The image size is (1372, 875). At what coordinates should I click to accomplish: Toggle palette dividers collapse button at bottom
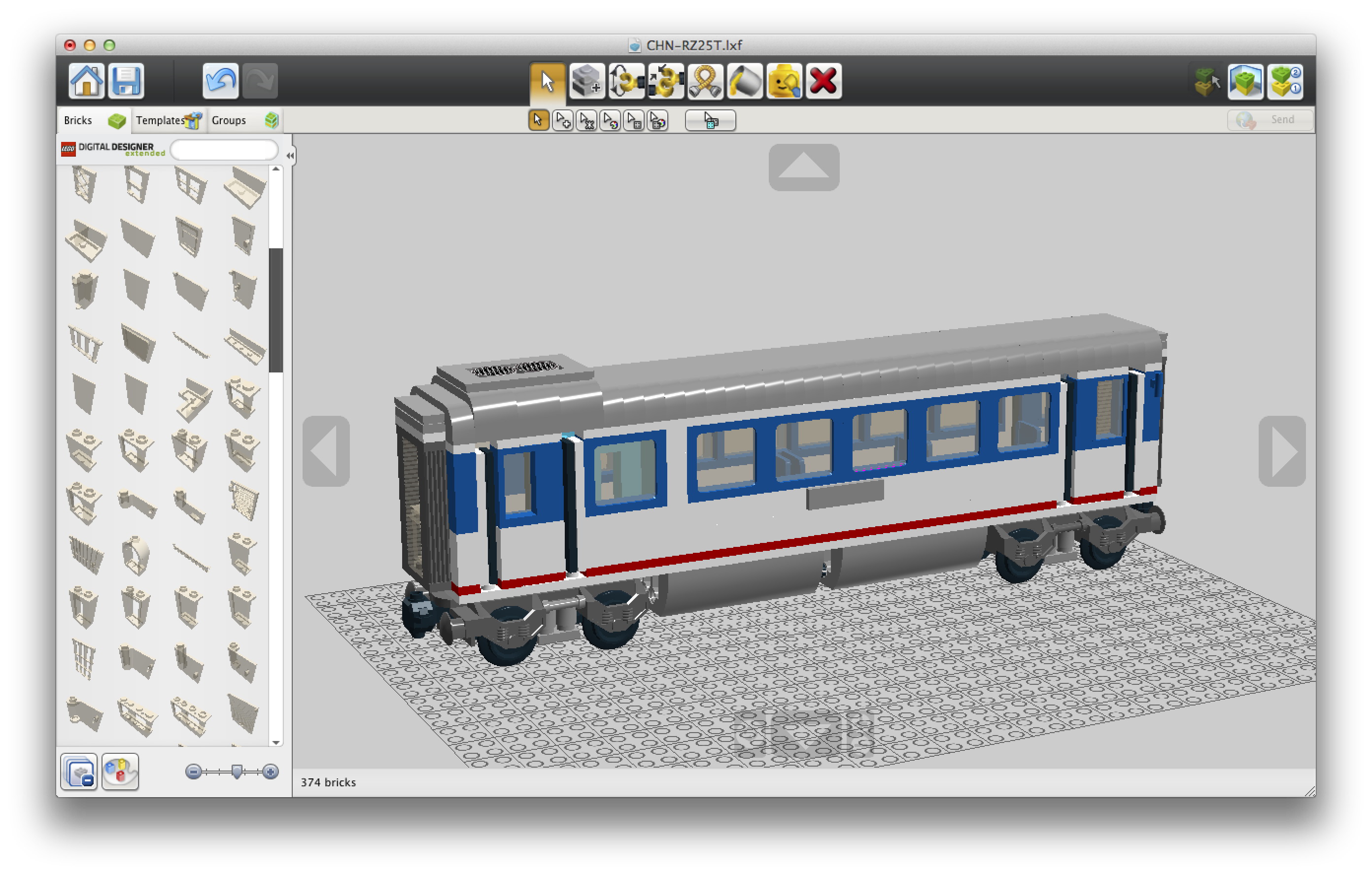point(79,772)
